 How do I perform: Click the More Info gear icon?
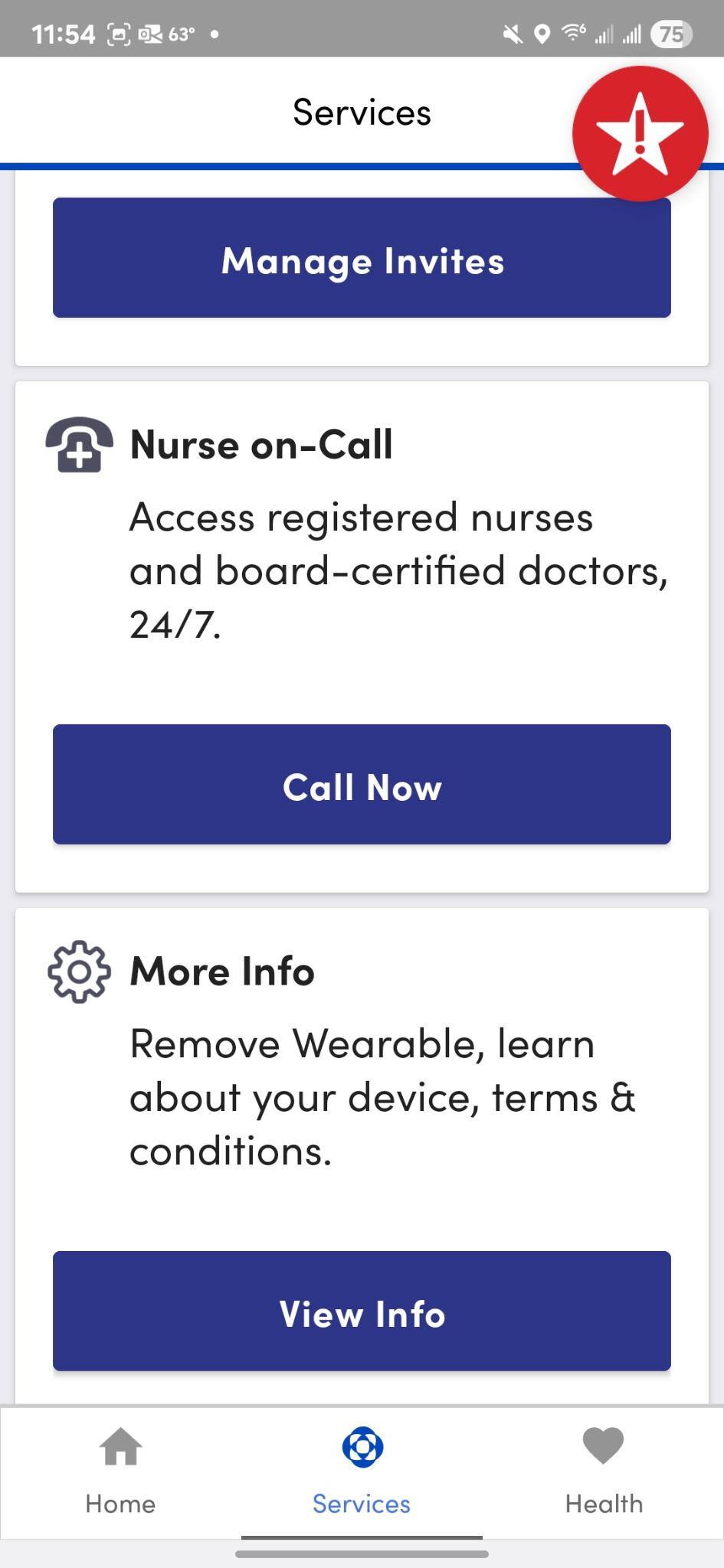click(x=79, y=971)
